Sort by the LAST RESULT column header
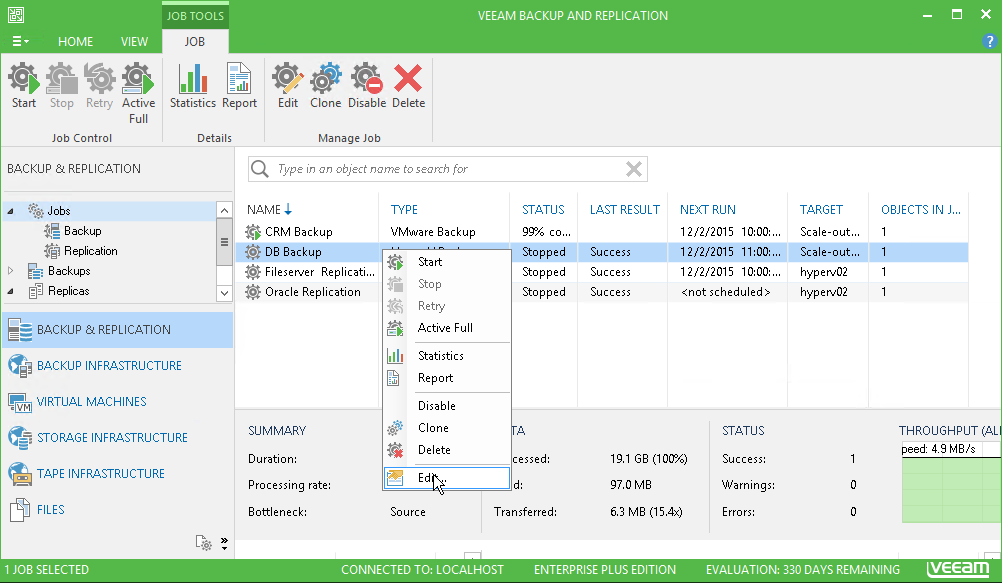1002x583 pixels. pos(624,210)
